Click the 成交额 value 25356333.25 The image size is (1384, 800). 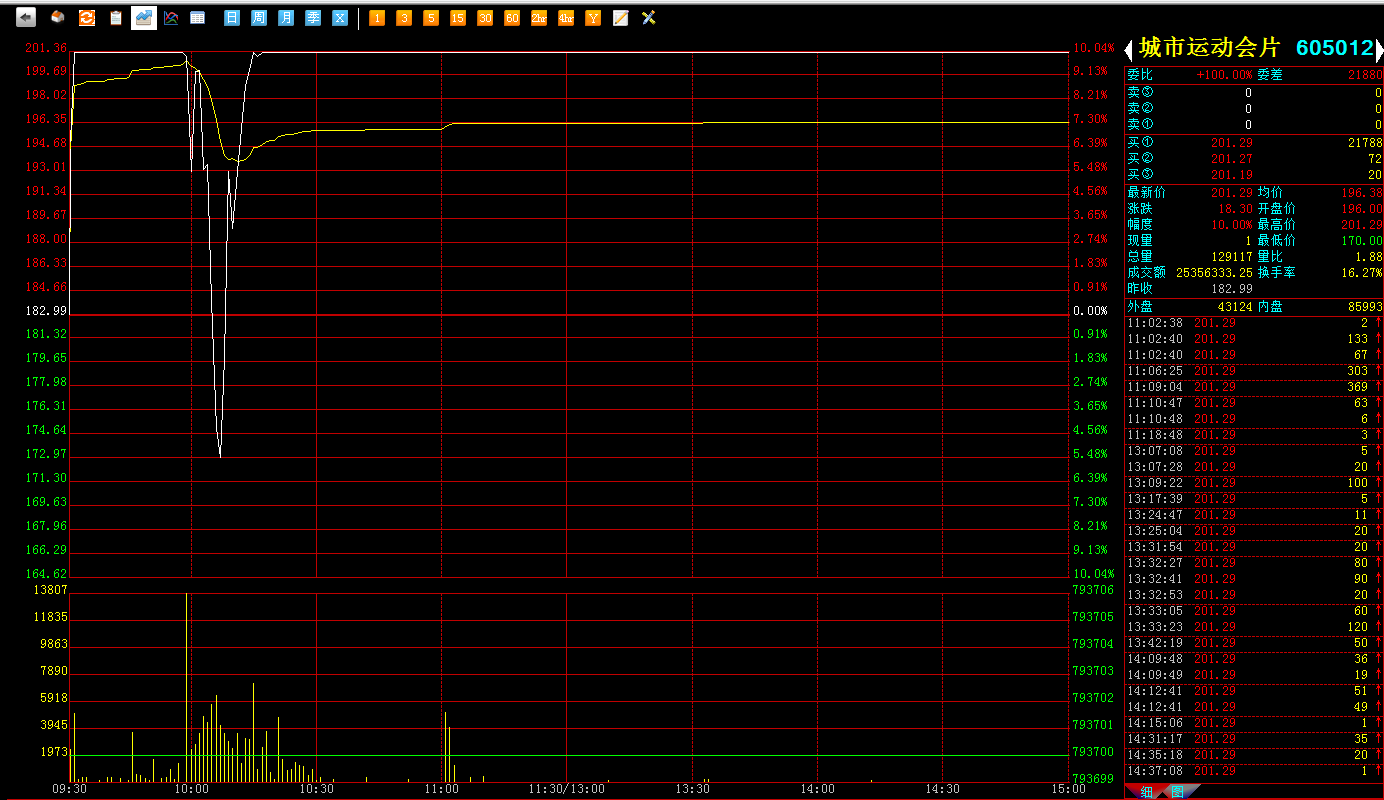[1214, 273]
